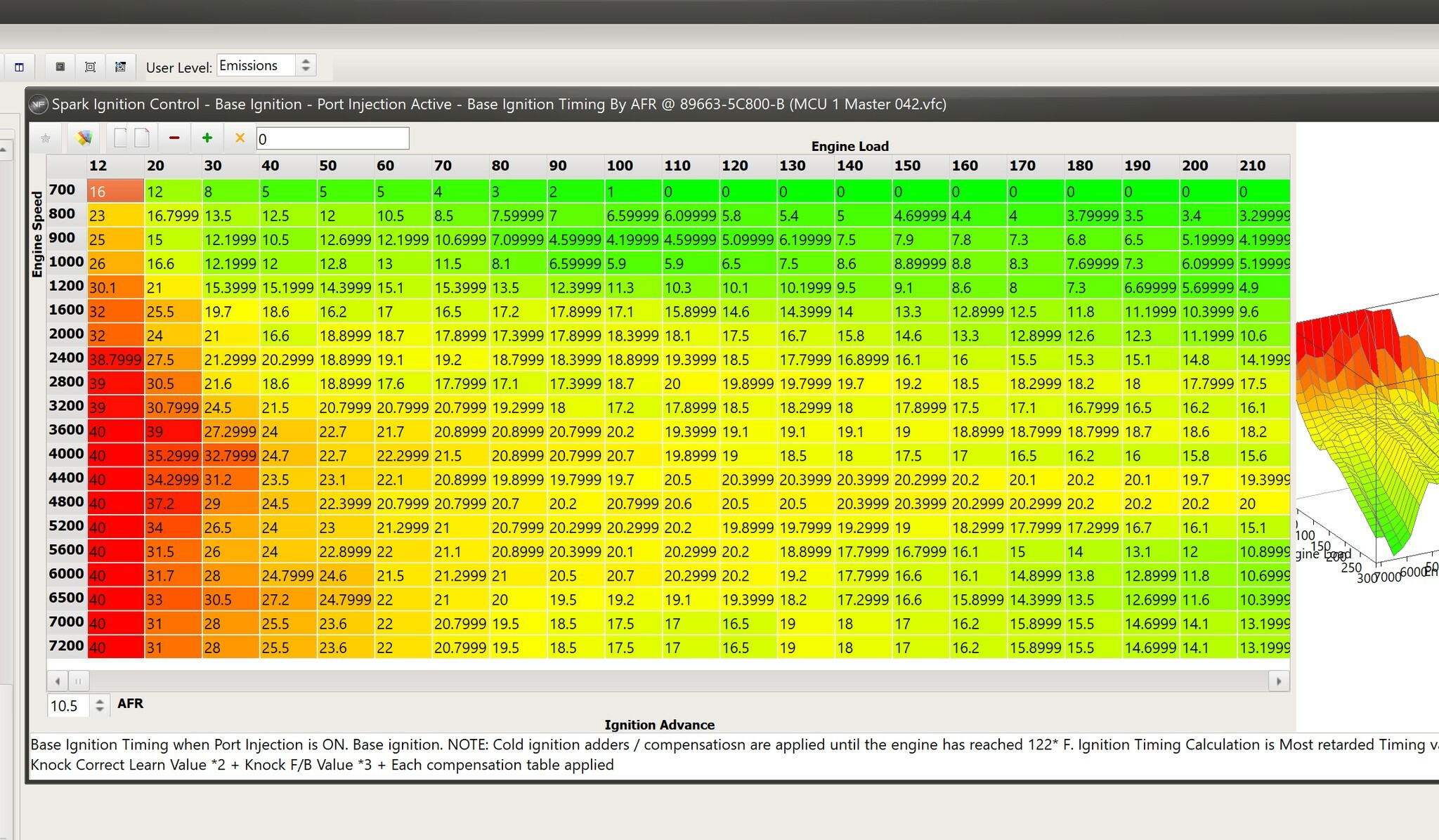The height and width of the screenshot is (840, 1439).
Task: Click the graph image toolbar icon
Action: point(120,67)
